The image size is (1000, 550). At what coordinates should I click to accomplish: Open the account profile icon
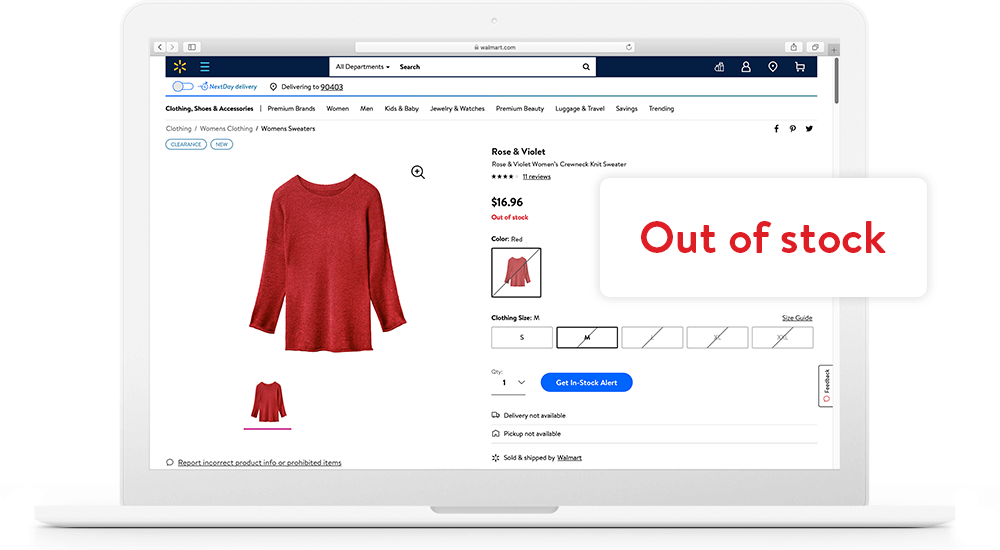coord(746,67)
